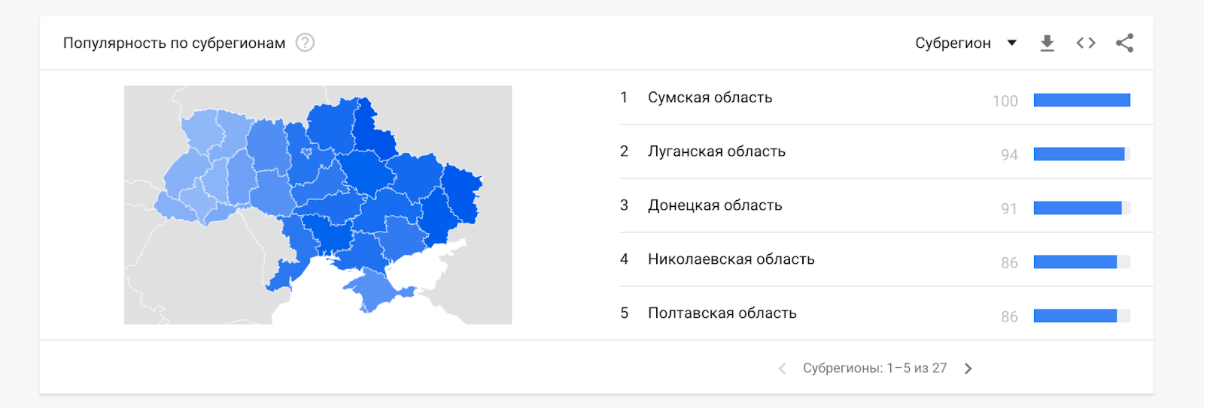
Task: Go to next page of subregions
Action: 968,368
